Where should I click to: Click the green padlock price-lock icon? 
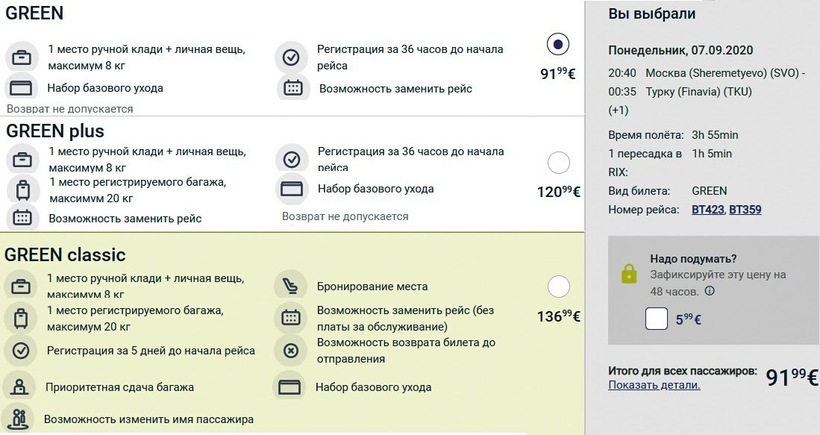click(x=629, y=274)
